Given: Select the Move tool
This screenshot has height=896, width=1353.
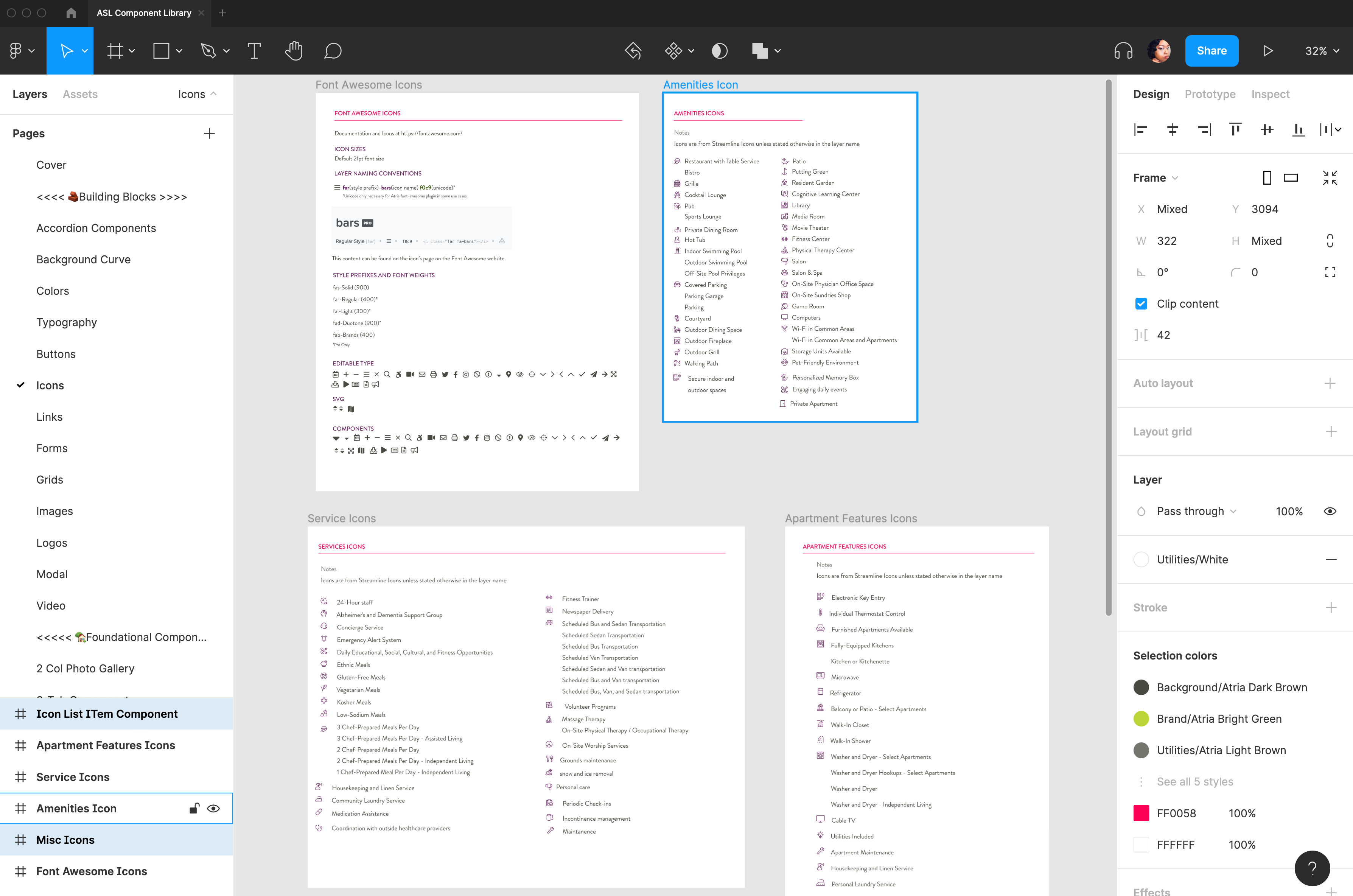Looking at the screenshot, I should [66, 51].
